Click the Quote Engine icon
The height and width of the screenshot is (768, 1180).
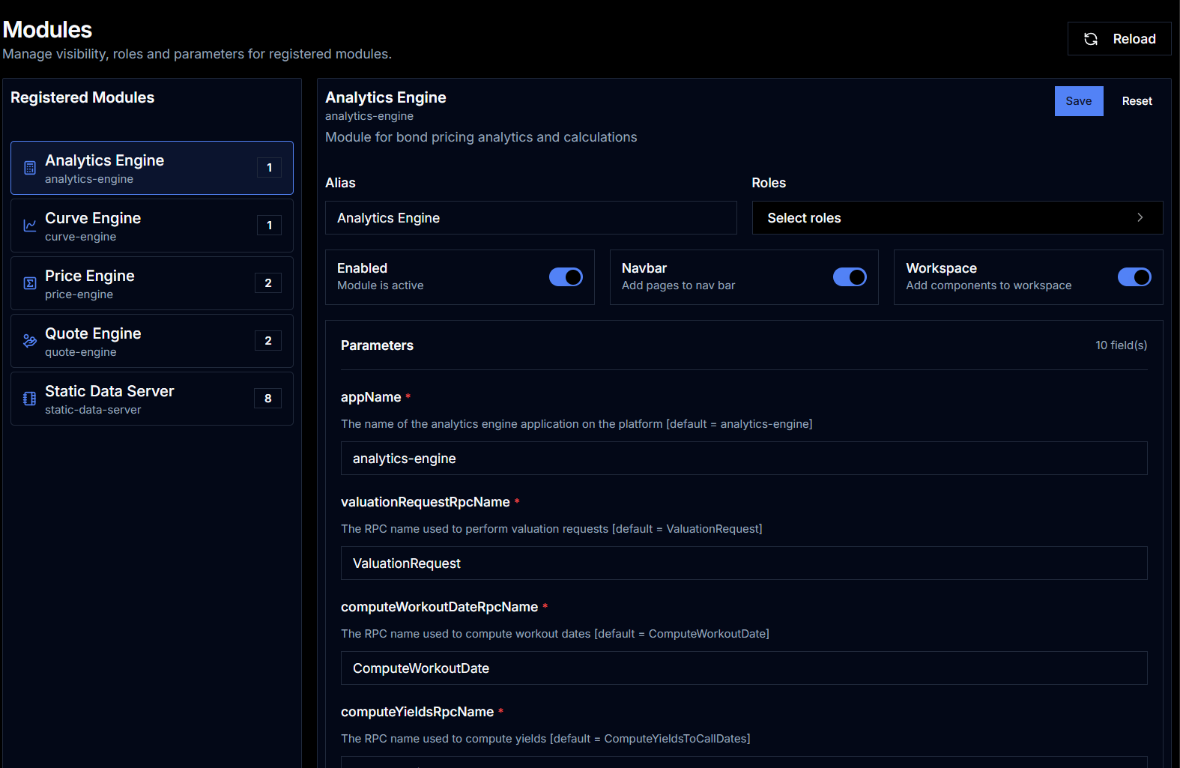(29, 341)
